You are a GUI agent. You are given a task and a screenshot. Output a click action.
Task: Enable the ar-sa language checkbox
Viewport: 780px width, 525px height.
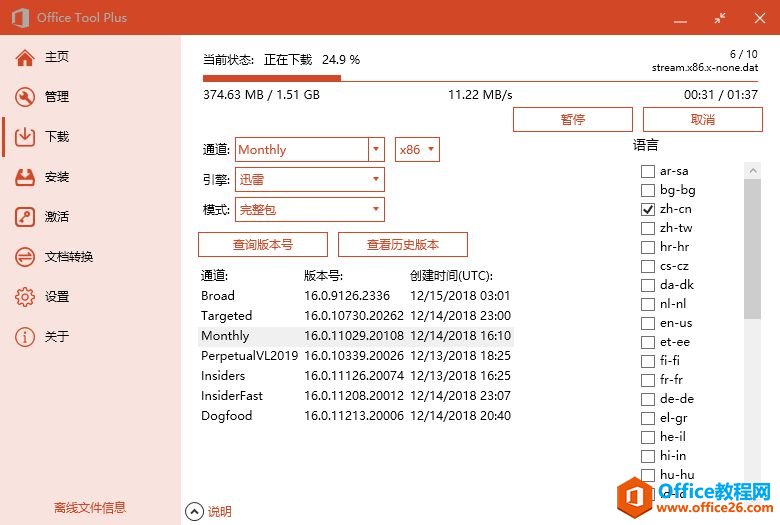[648, 171]
